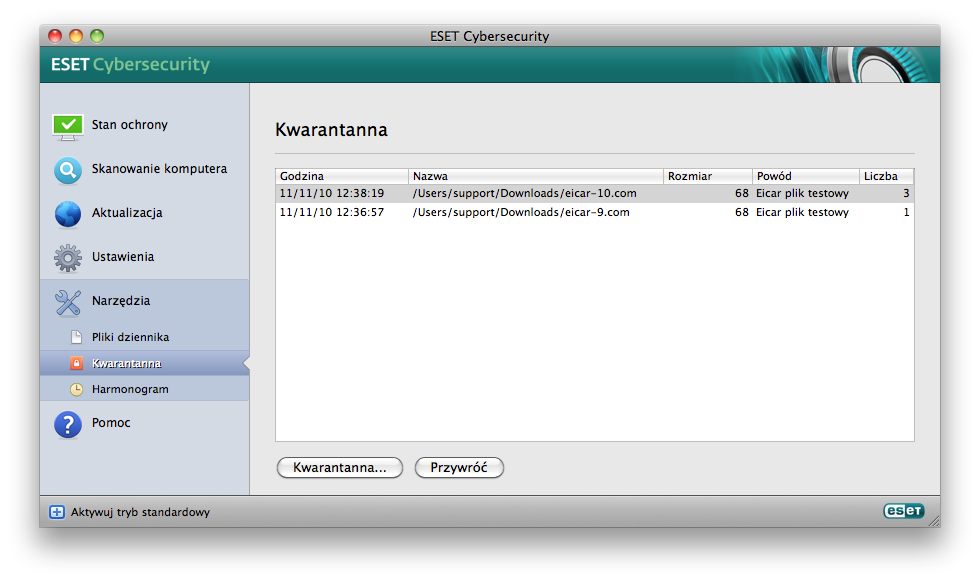This screenshot has width=980, height=582.
Task: Click the gear Ustawienia icon
Action: 68,258
